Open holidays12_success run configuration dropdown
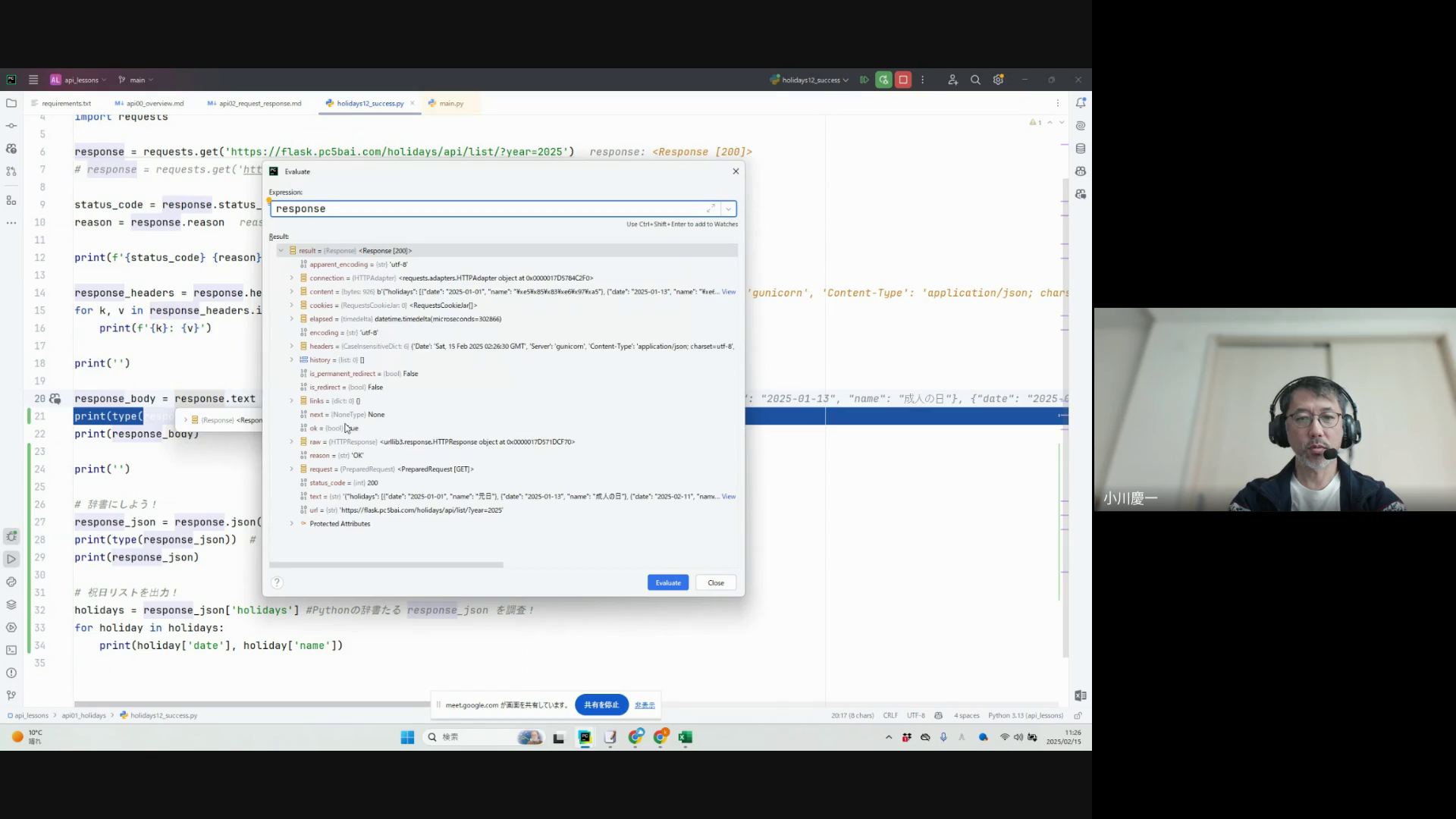 point(811,80)
